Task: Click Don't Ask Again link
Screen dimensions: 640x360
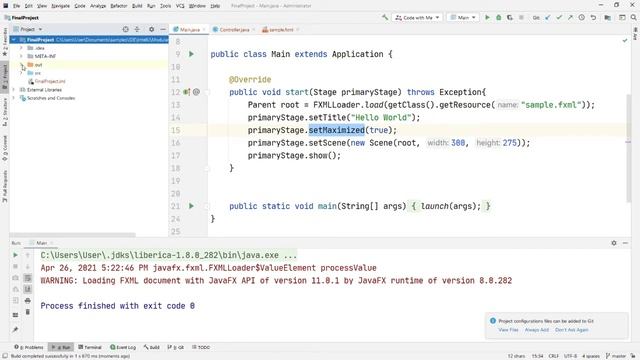Action: coord(571,330)
